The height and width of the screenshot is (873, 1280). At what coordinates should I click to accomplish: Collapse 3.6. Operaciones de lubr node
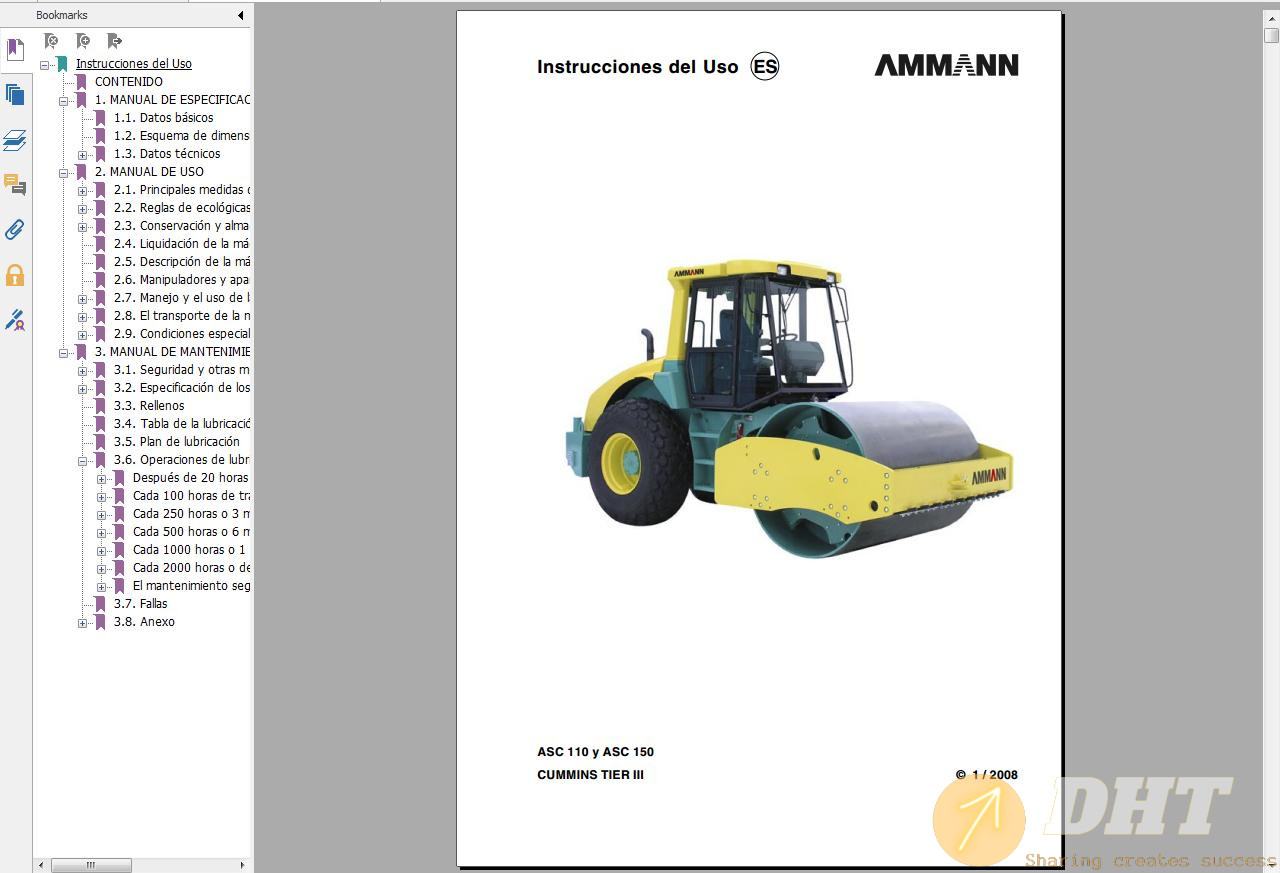point(83,460)
